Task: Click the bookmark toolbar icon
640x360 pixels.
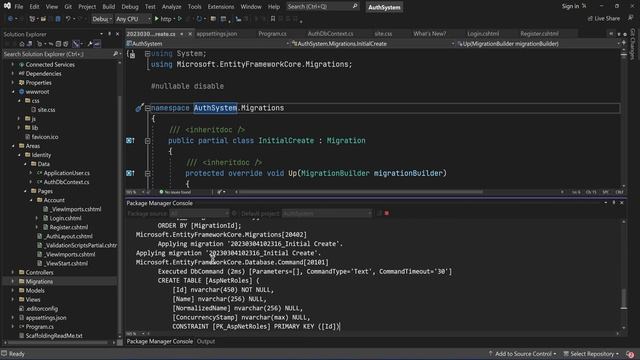Action: [273, 19]
